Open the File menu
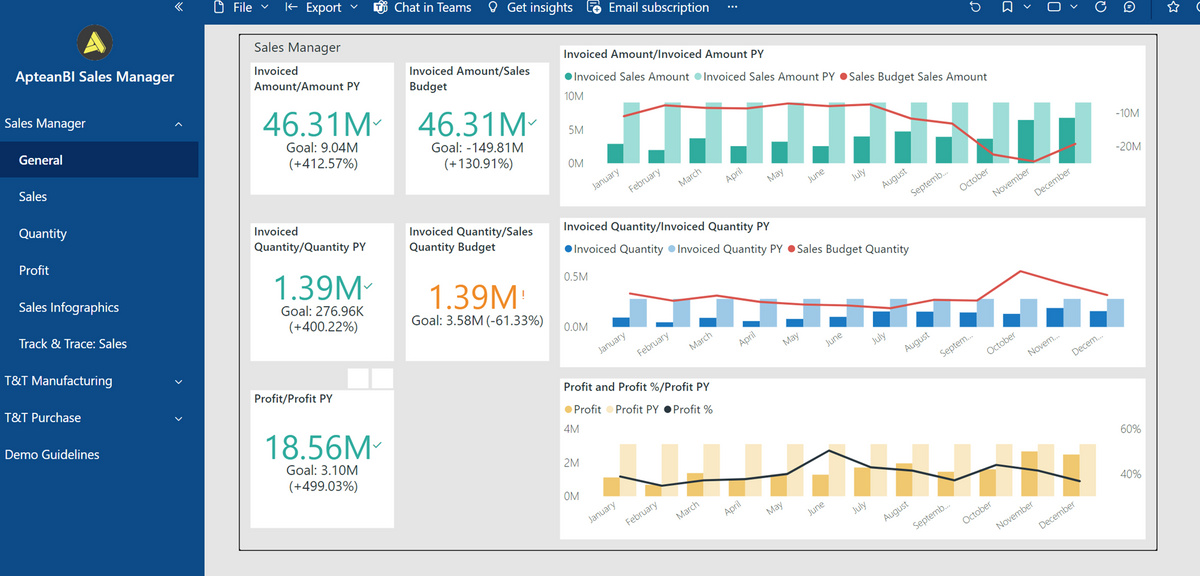The height and width of the screenshot is (576, 1200). 241,7
